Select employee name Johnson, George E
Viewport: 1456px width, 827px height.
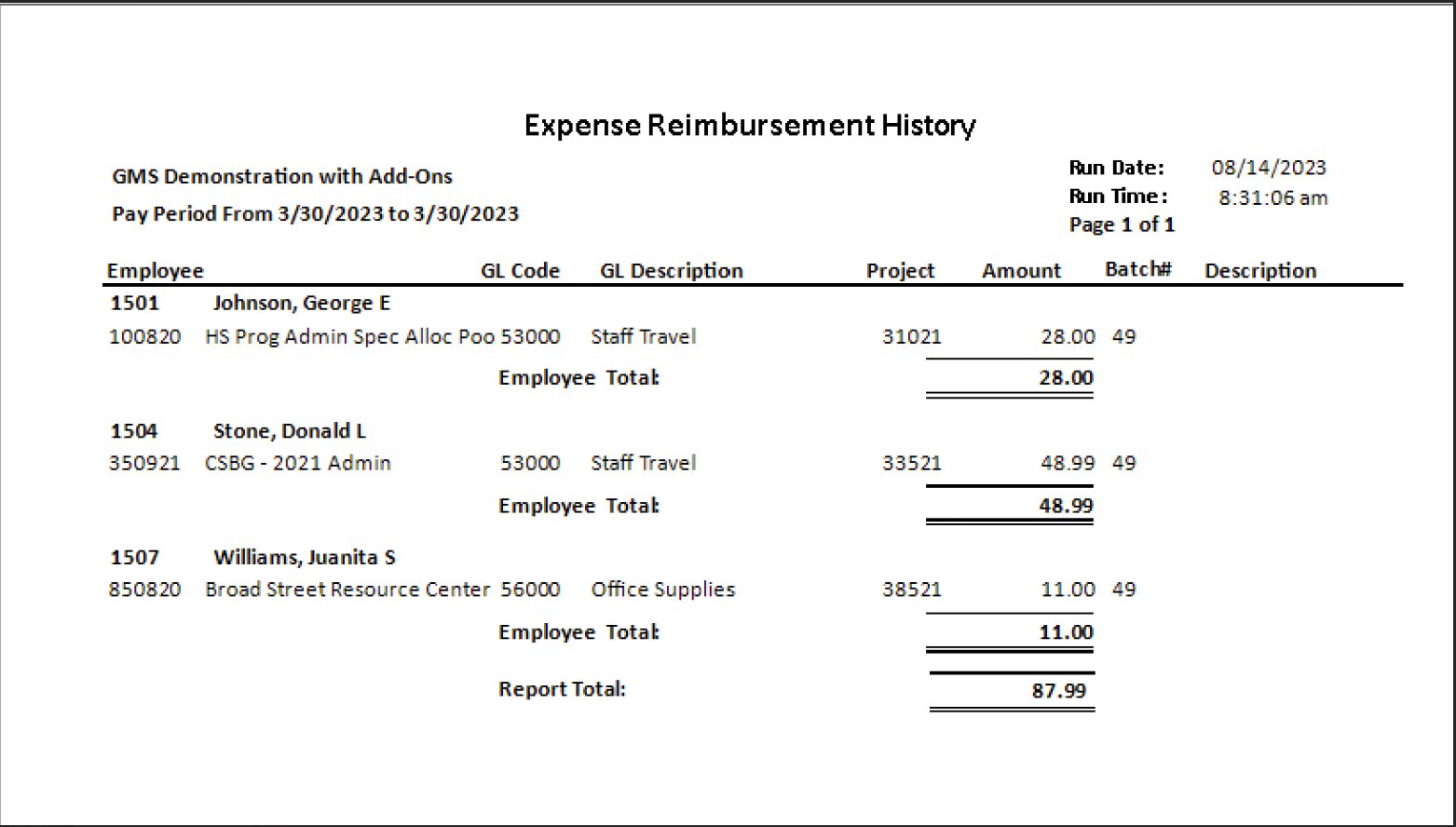(302, 304)
